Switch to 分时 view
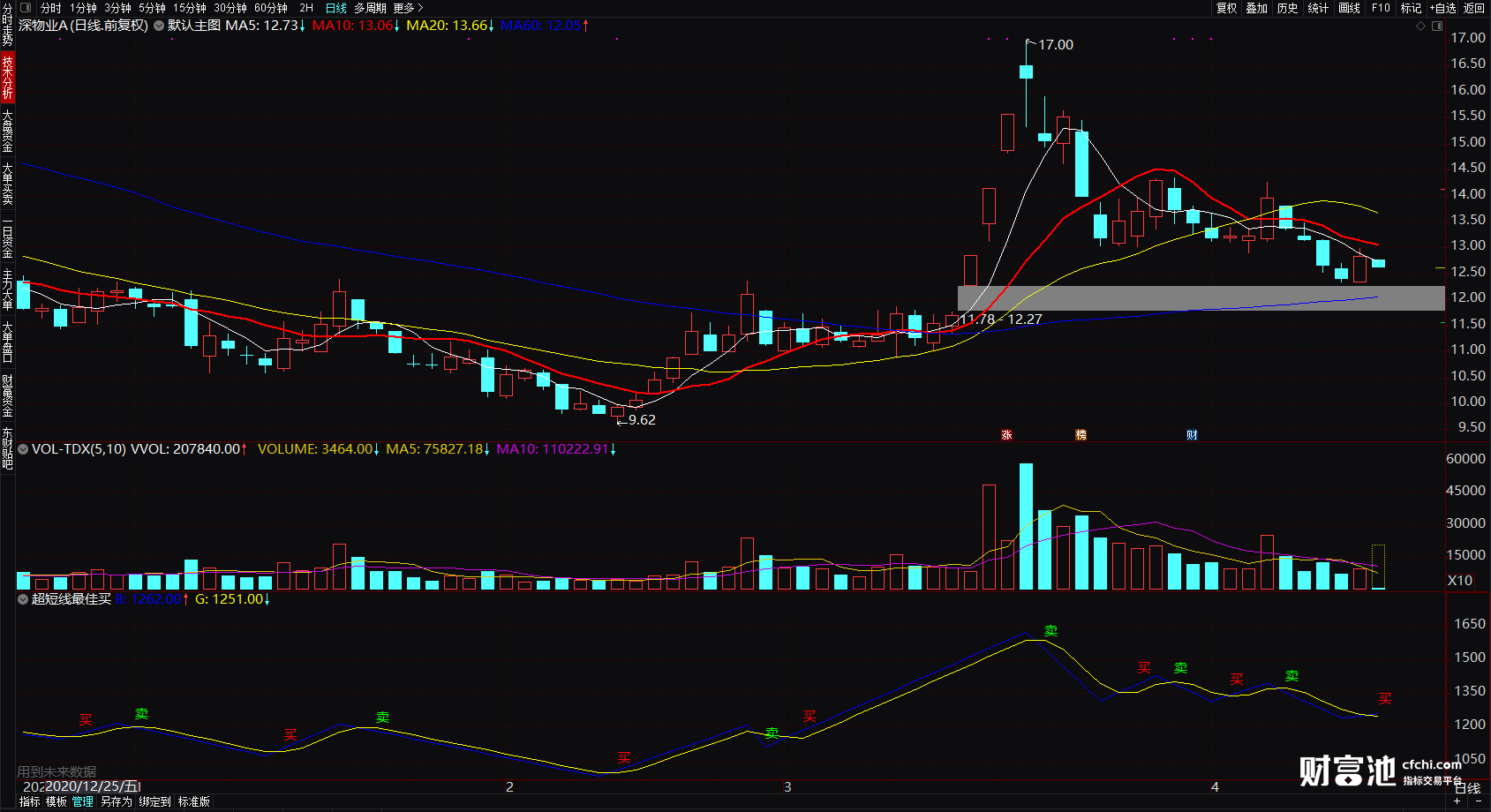The height and width of the screenshot is (812, 1491). click(51, 8)
